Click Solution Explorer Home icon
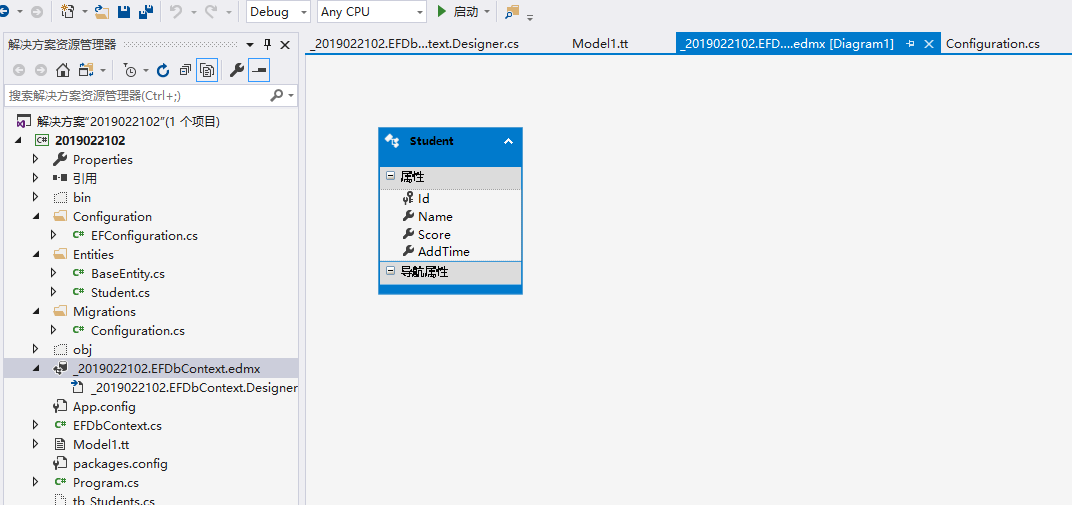Screen dimensions: 1072x505 pos(63,70)
